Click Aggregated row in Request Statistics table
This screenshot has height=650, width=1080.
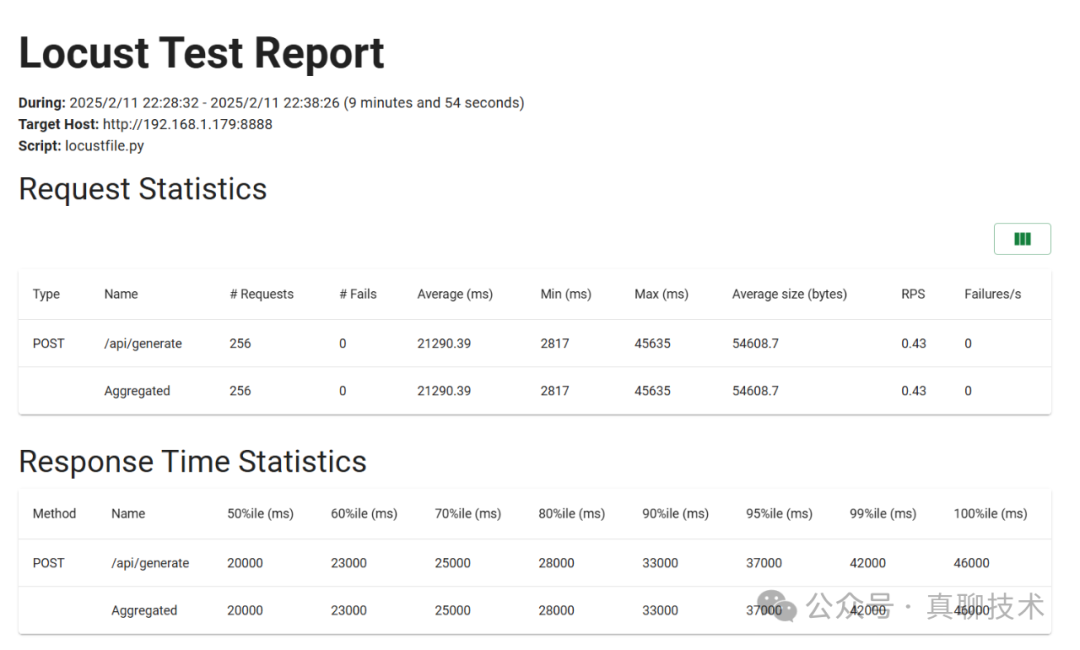pyautogui.click(x=137, y=391)
